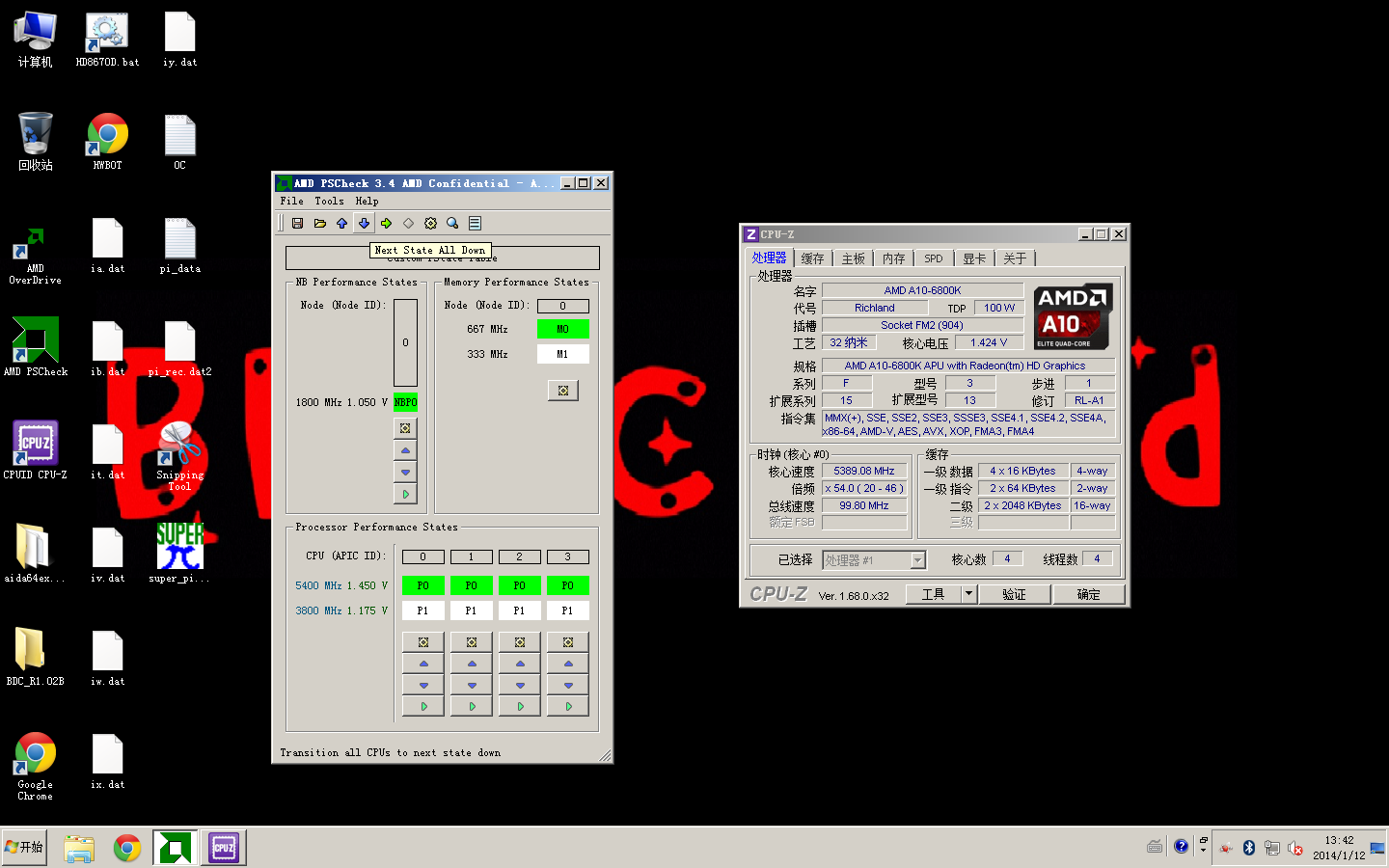This screenshot has width=1389, height=868.
Task: Click the gear button under CPU 1
Action: click(x=472, y=641)
